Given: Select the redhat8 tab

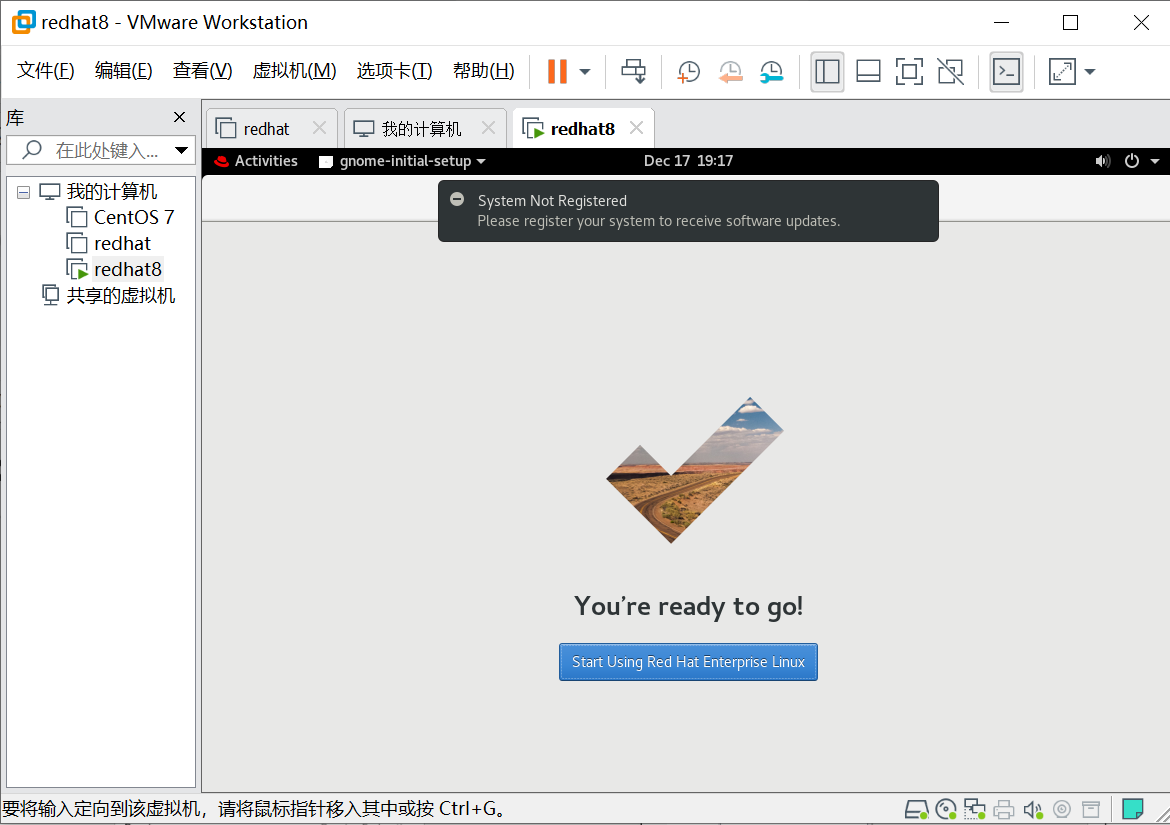Looking at the screenshot, I should coord(582,129).
